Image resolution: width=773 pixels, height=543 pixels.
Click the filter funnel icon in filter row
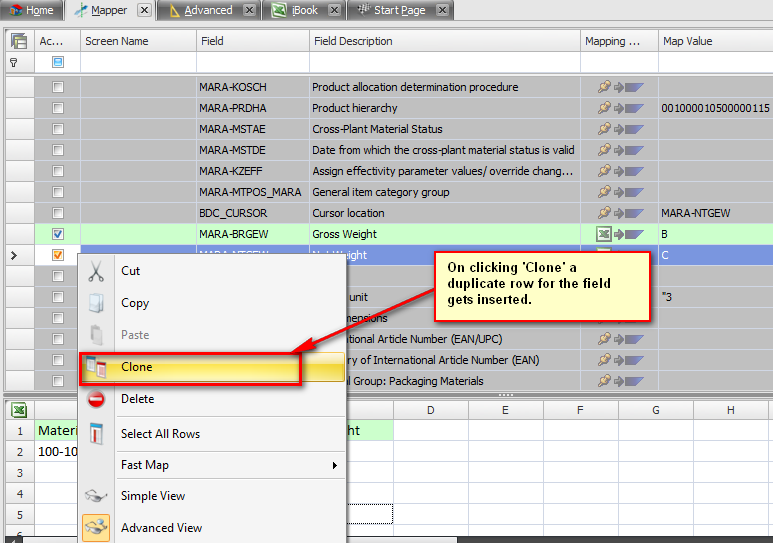point(14,62)
